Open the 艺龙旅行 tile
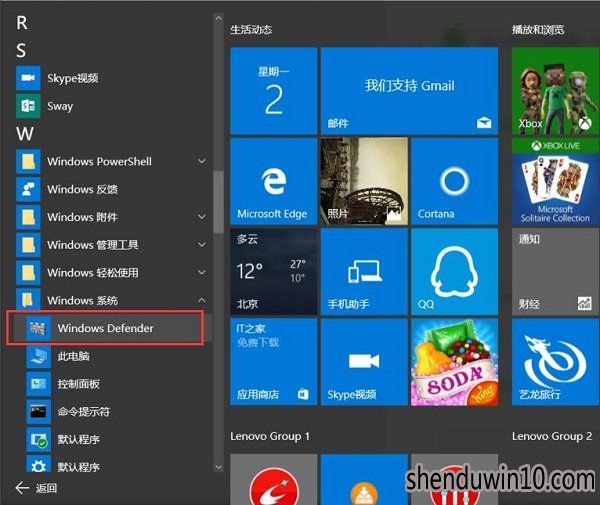 pos(555,362)
